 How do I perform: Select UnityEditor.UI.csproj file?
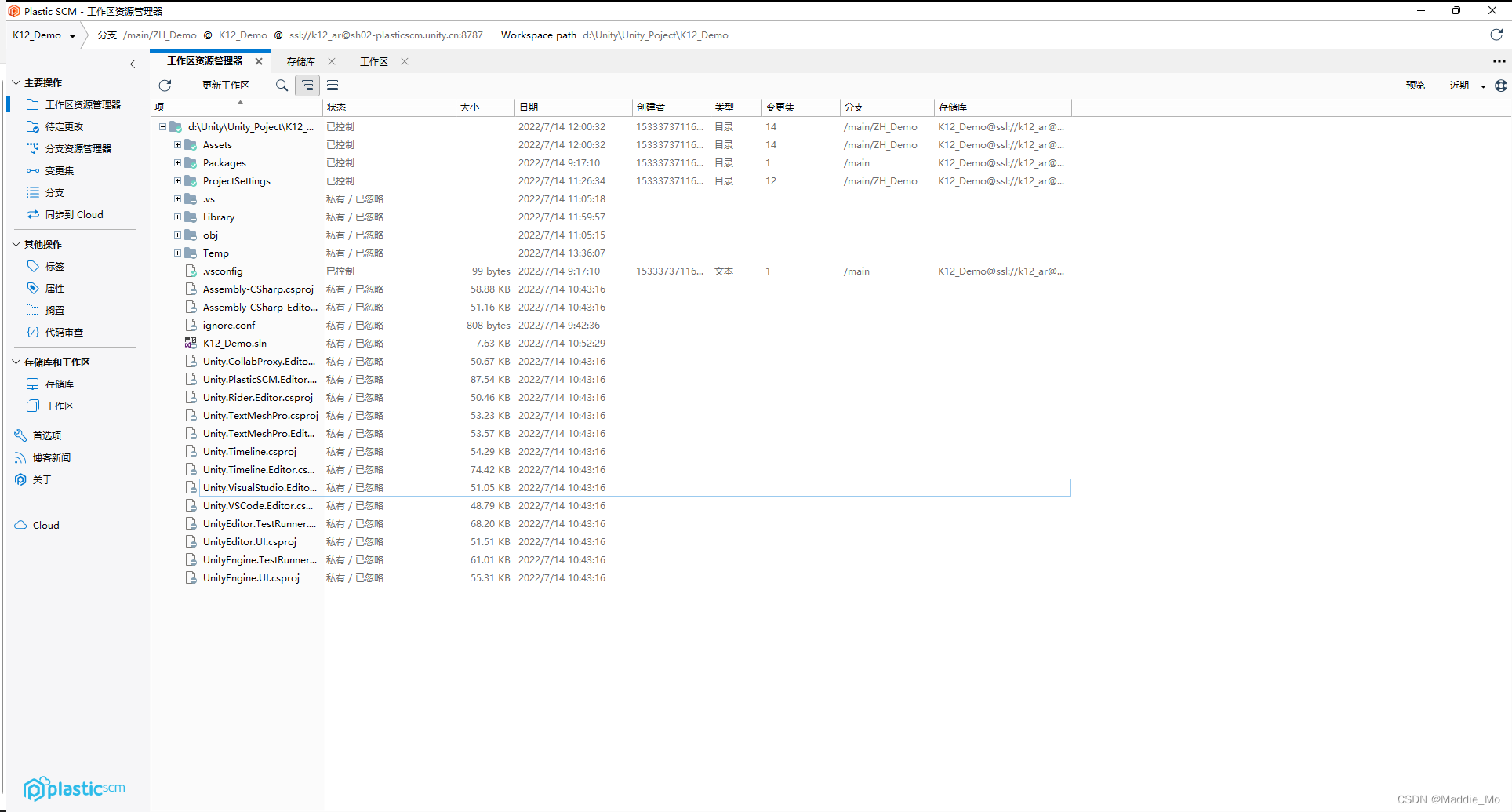[x=249, y=541]
